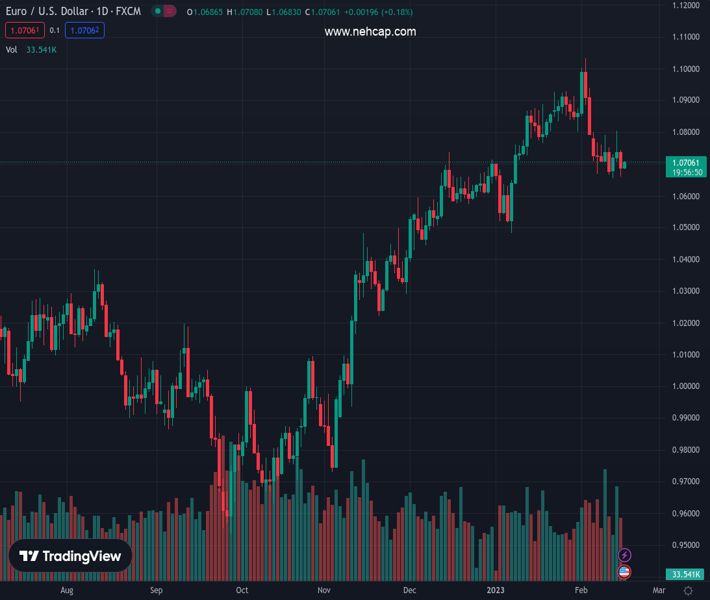Click the current price label 1.07061 on axis
710x600 pixels.
[687, 162]
